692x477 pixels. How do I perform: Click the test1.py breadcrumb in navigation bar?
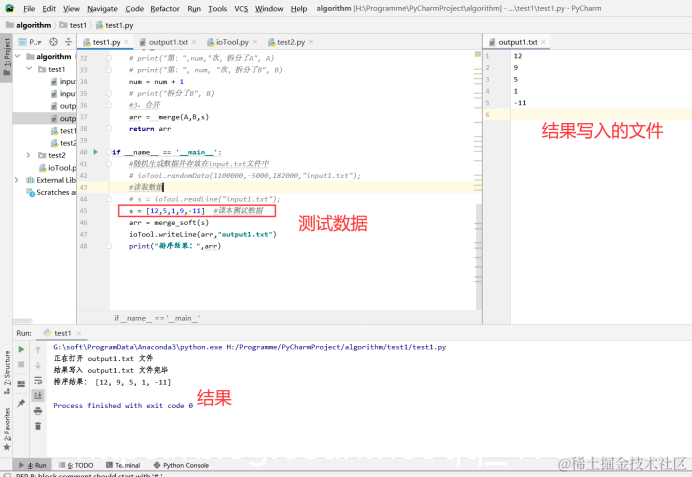pyautogui.click(x=115, y=25)
